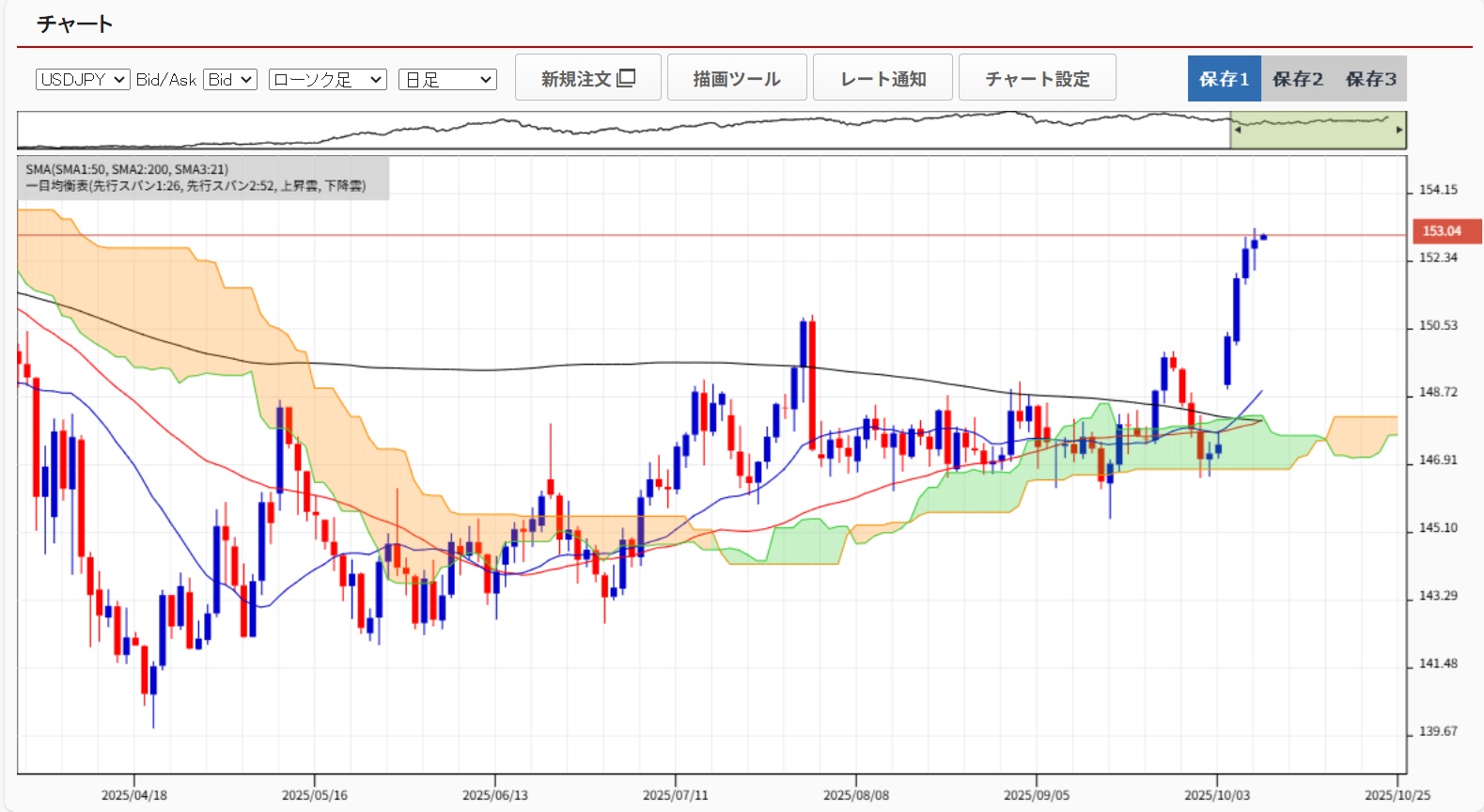This screenshot has width=1484, height=812.
Task: Click the 新規注文 new order button
Action: tap(587, 78)
